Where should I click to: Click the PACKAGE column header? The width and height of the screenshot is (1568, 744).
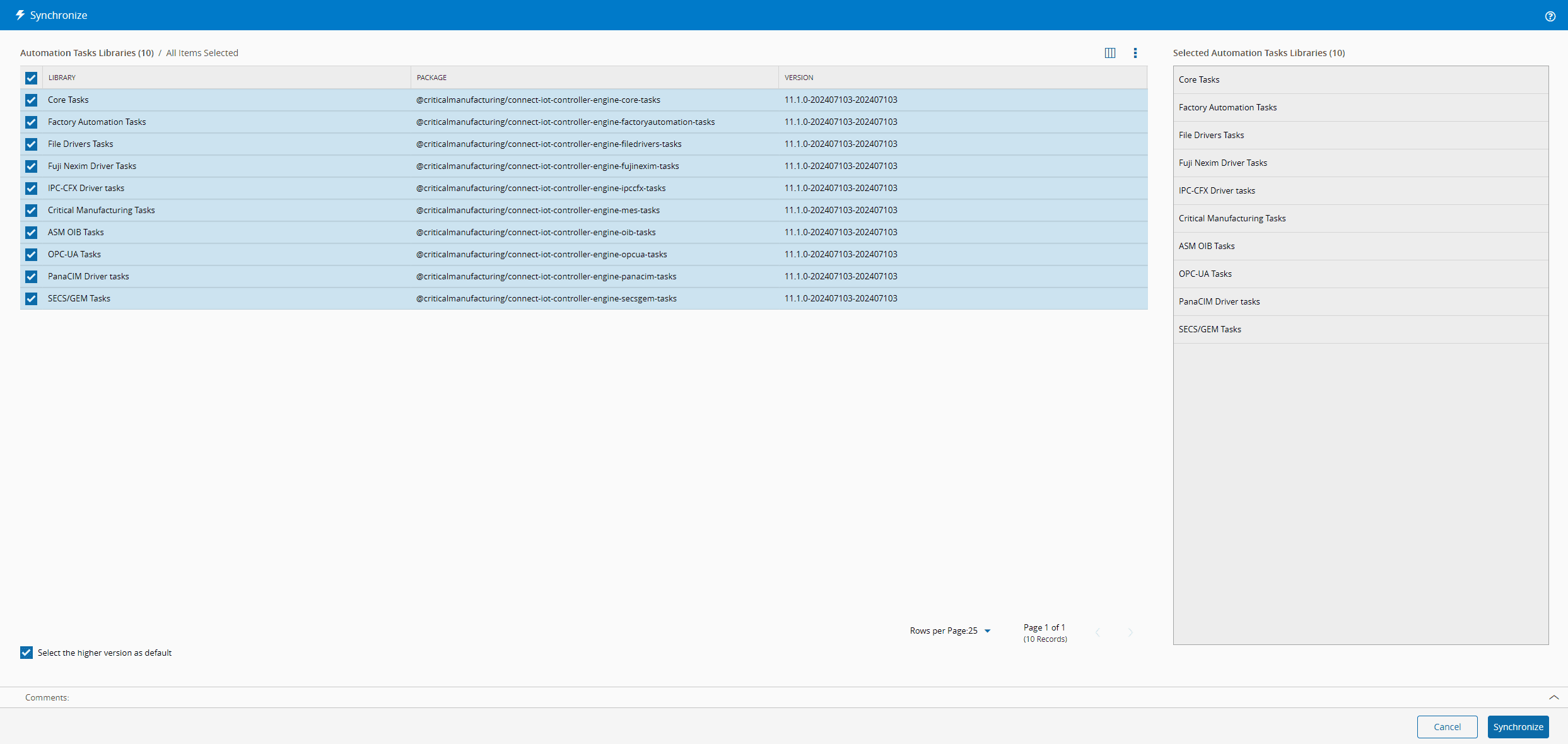pos(431,78)
